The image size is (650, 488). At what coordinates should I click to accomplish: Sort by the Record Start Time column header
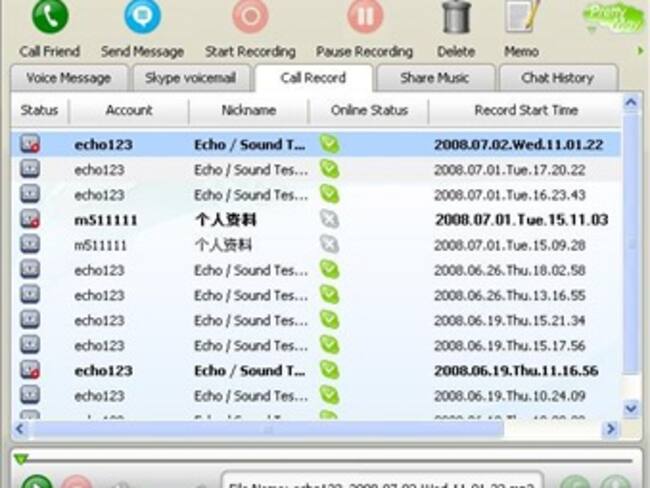coord(525,110)
